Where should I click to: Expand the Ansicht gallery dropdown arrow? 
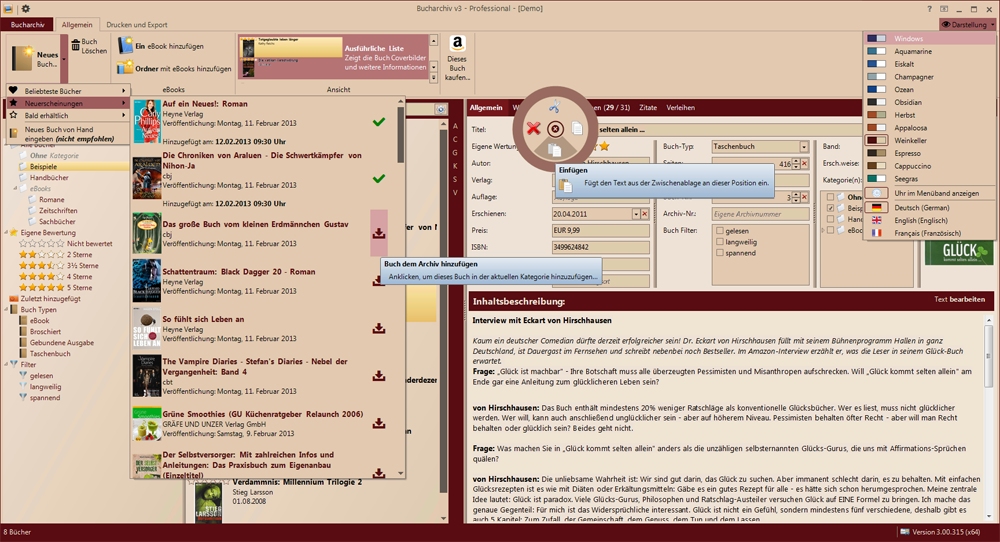click(x=434, y=78)
